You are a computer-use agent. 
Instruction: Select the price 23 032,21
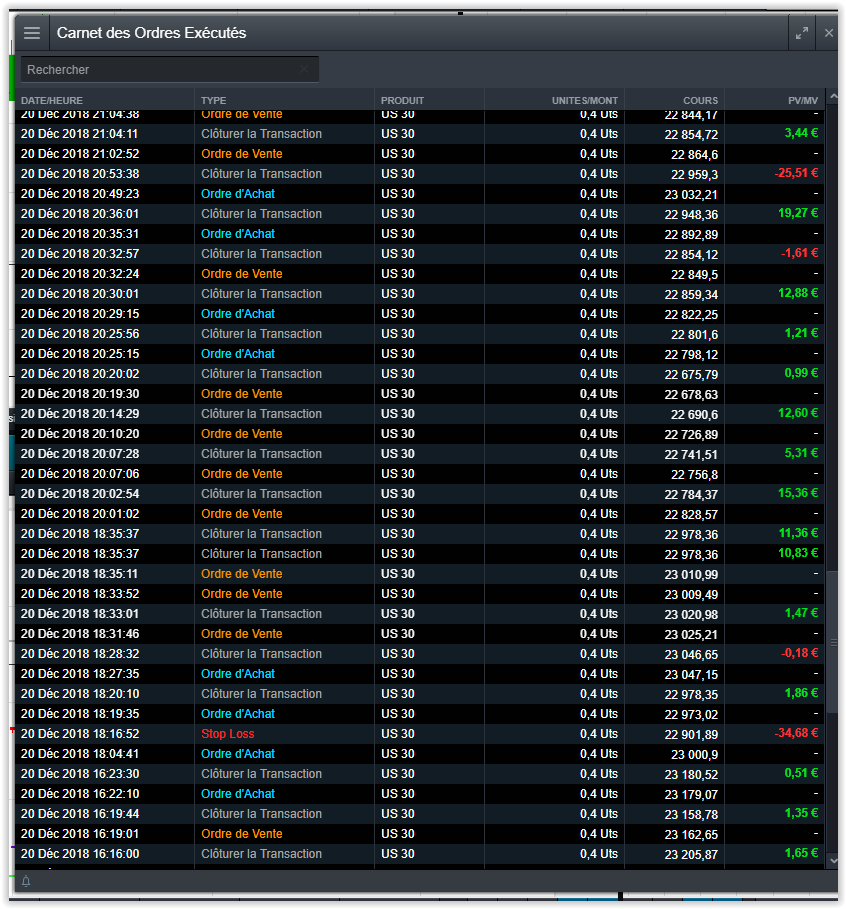[691, 195]
